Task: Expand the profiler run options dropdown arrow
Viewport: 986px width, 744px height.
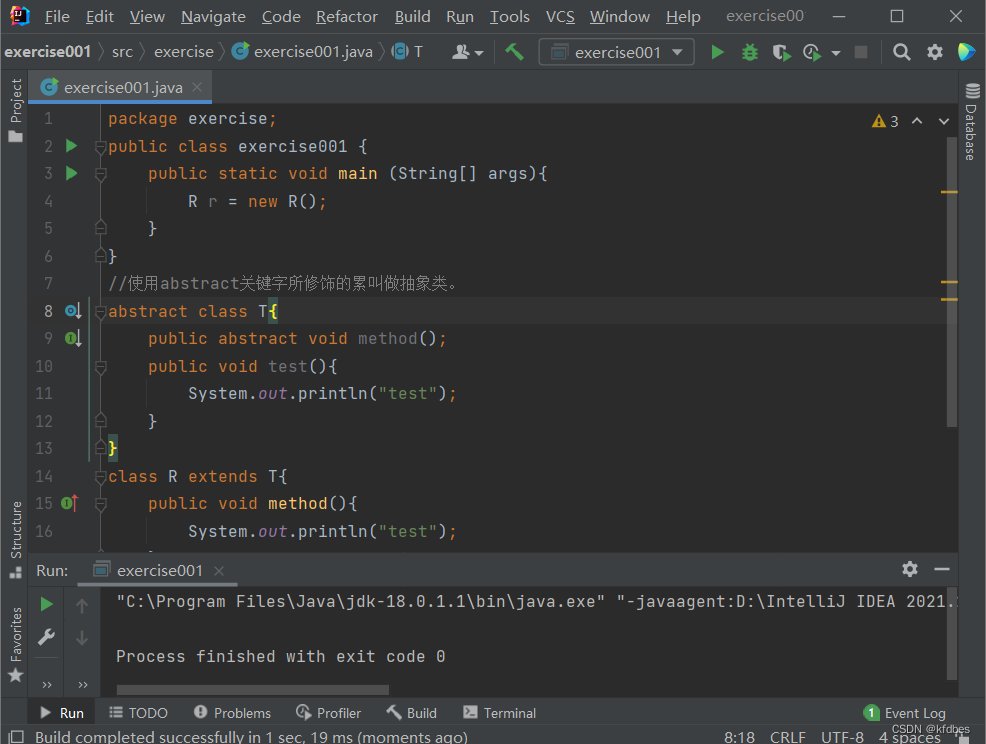Action: [x=836, y=53]
